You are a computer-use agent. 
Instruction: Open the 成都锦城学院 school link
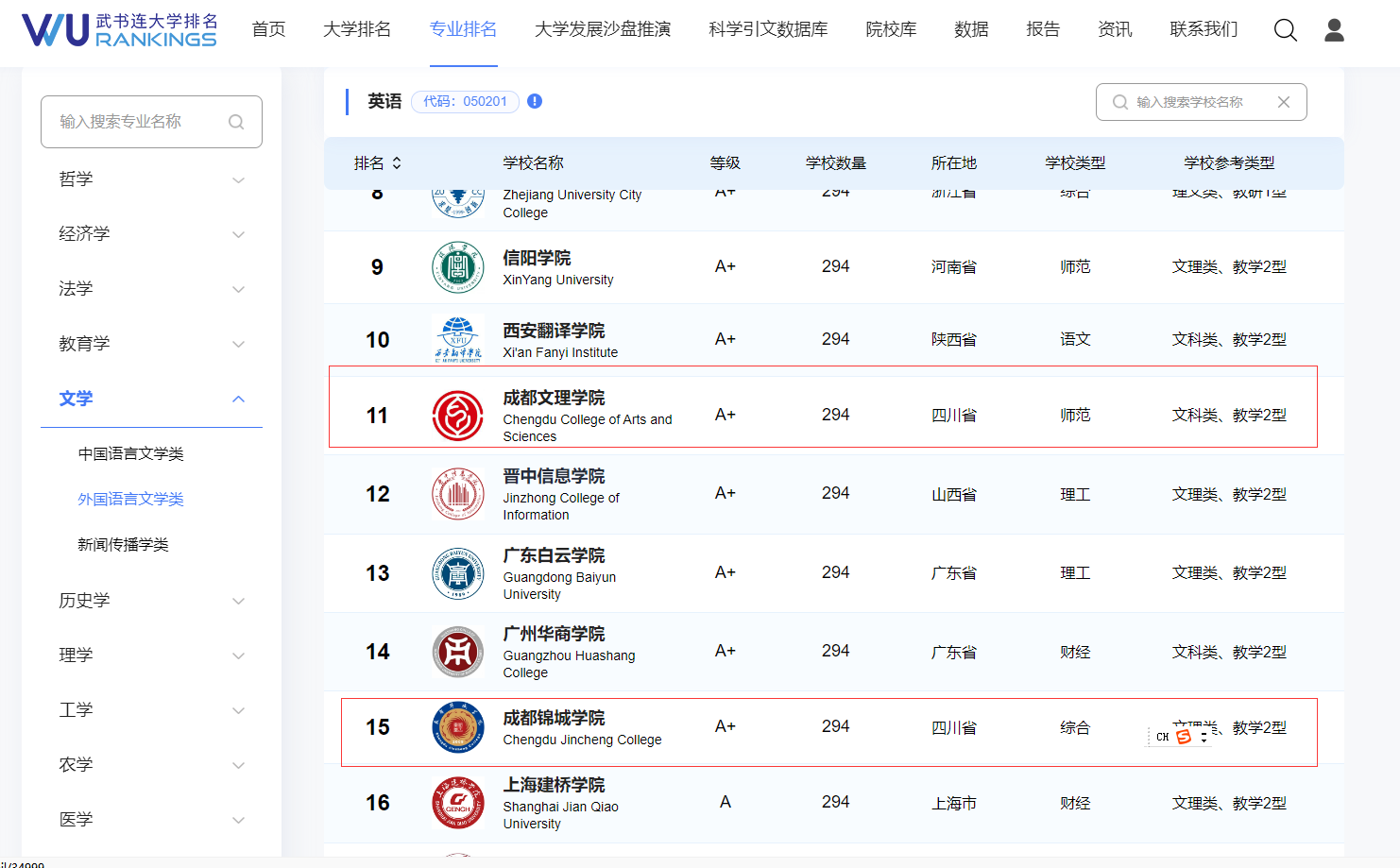554,718
